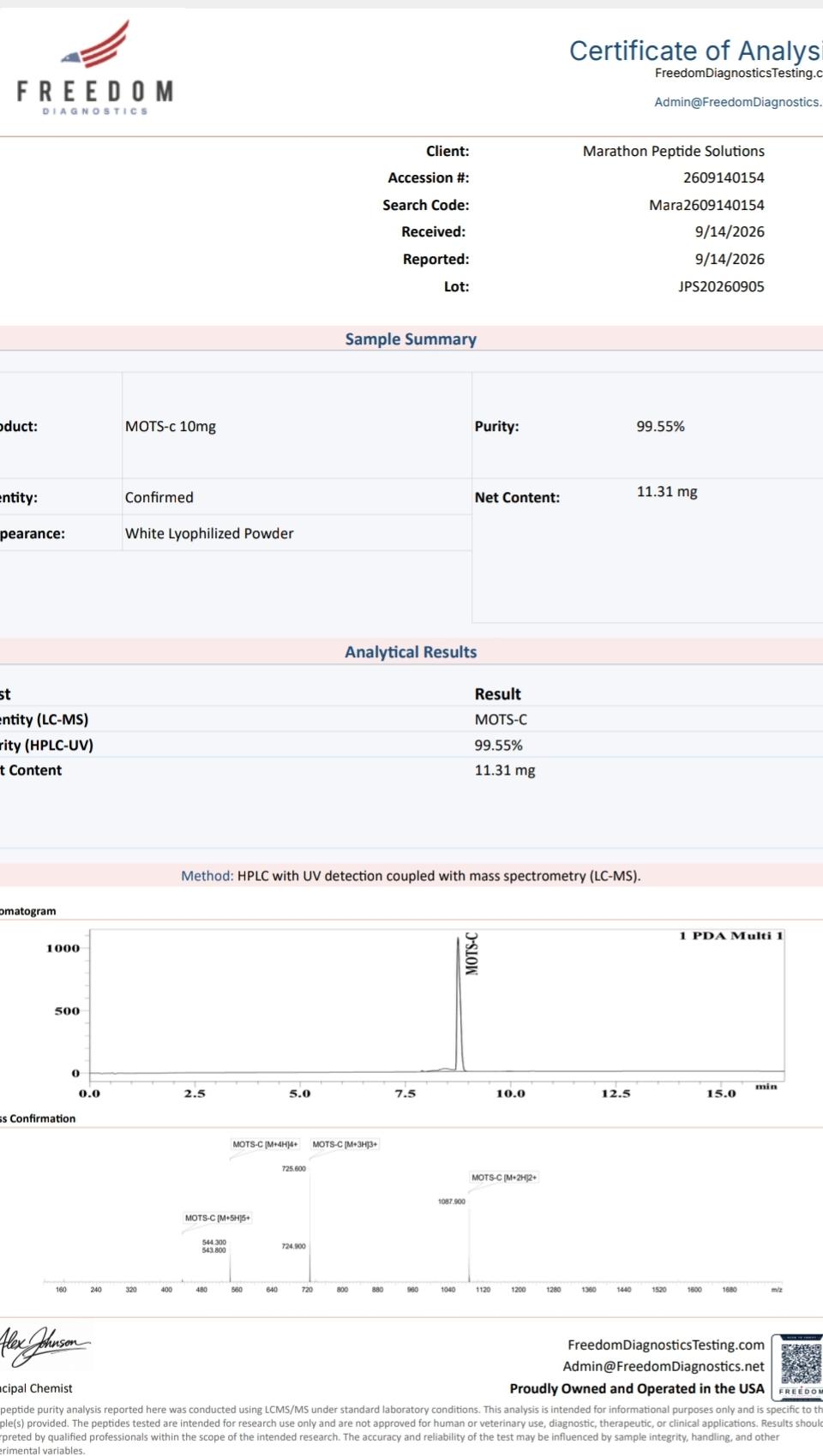Click the "Result" column header
Screen dimensions: 823x1456
pyautogui.click(x=497, y=694)
